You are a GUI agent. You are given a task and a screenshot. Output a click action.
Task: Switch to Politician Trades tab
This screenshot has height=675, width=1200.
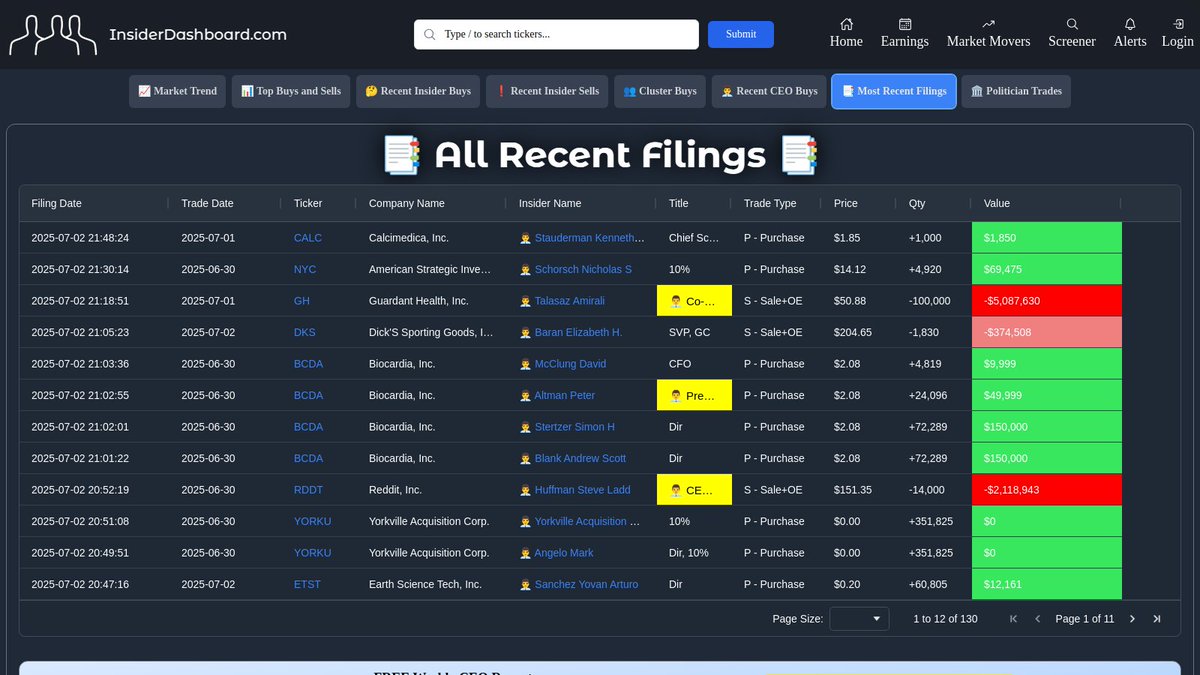pos(1016,91)
